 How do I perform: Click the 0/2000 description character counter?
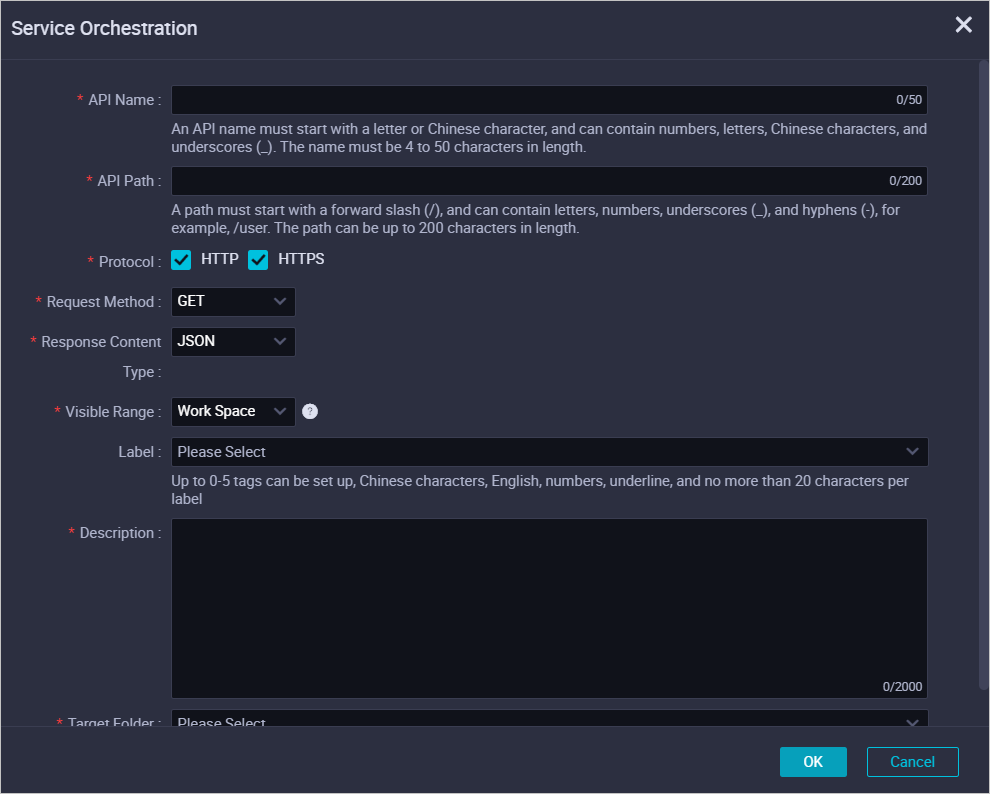point(902,687)
